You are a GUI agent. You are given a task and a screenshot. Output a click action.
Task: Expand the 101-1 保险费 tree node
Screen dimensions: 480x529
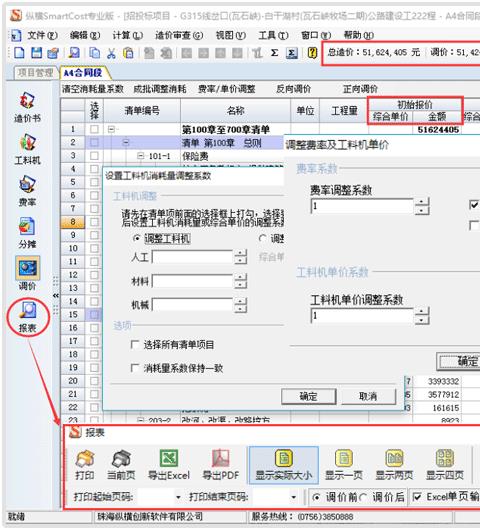tap(140, 156)
